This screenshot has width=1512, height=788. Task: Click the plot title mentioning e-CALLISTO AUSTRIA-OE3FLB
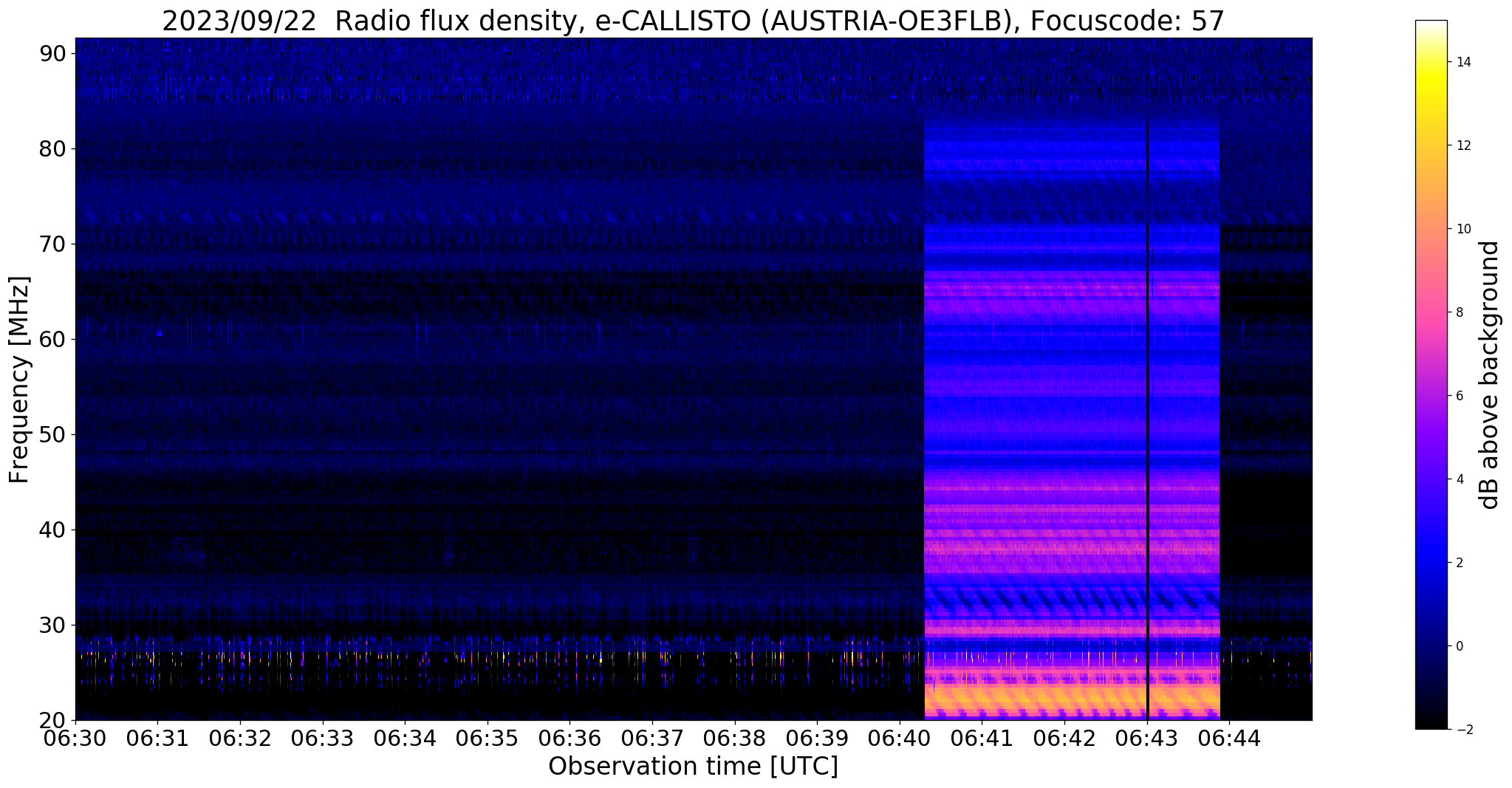click(693, 21)
